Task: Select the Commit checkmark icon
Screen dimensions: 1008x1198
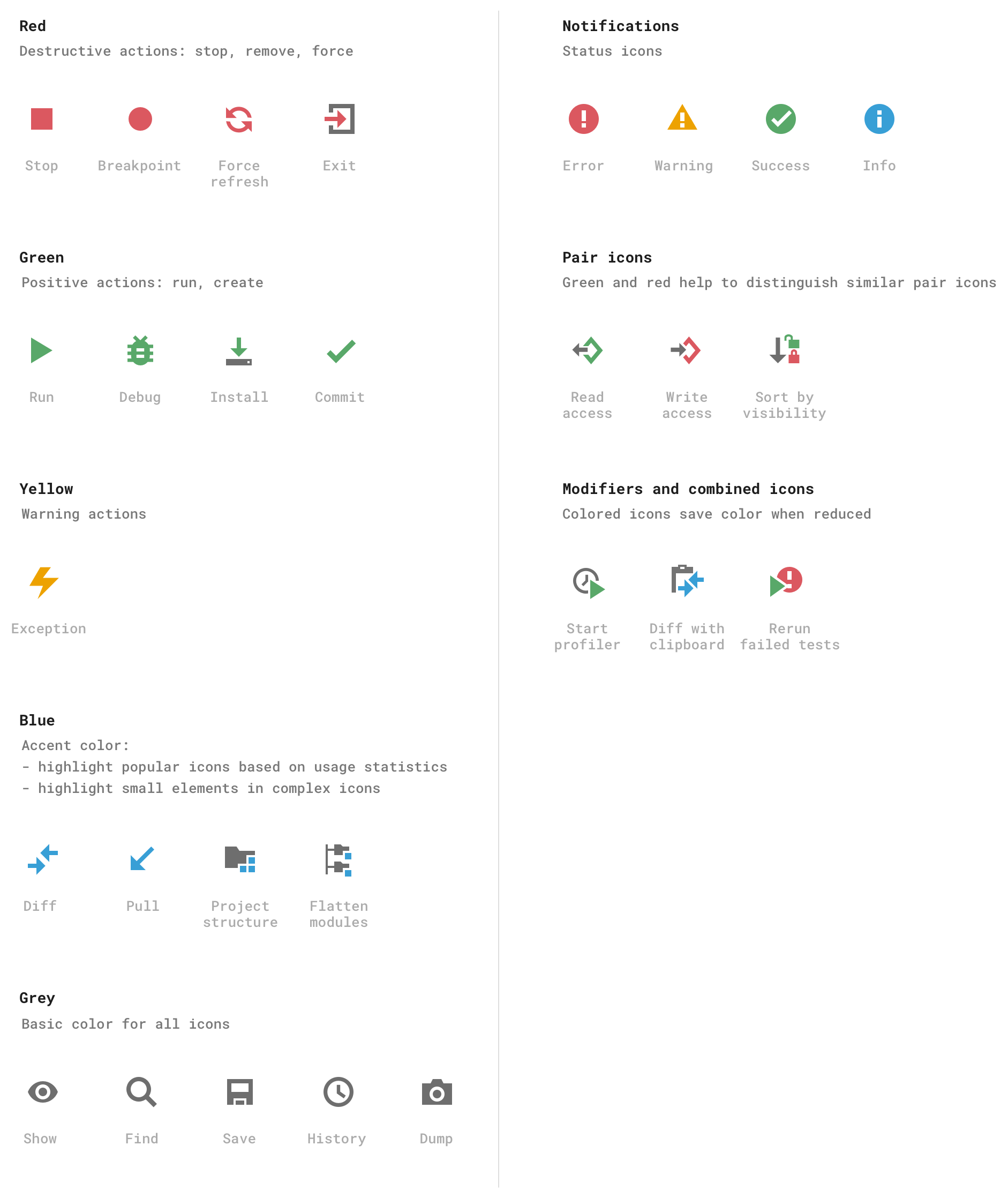Action: point(339,350)
